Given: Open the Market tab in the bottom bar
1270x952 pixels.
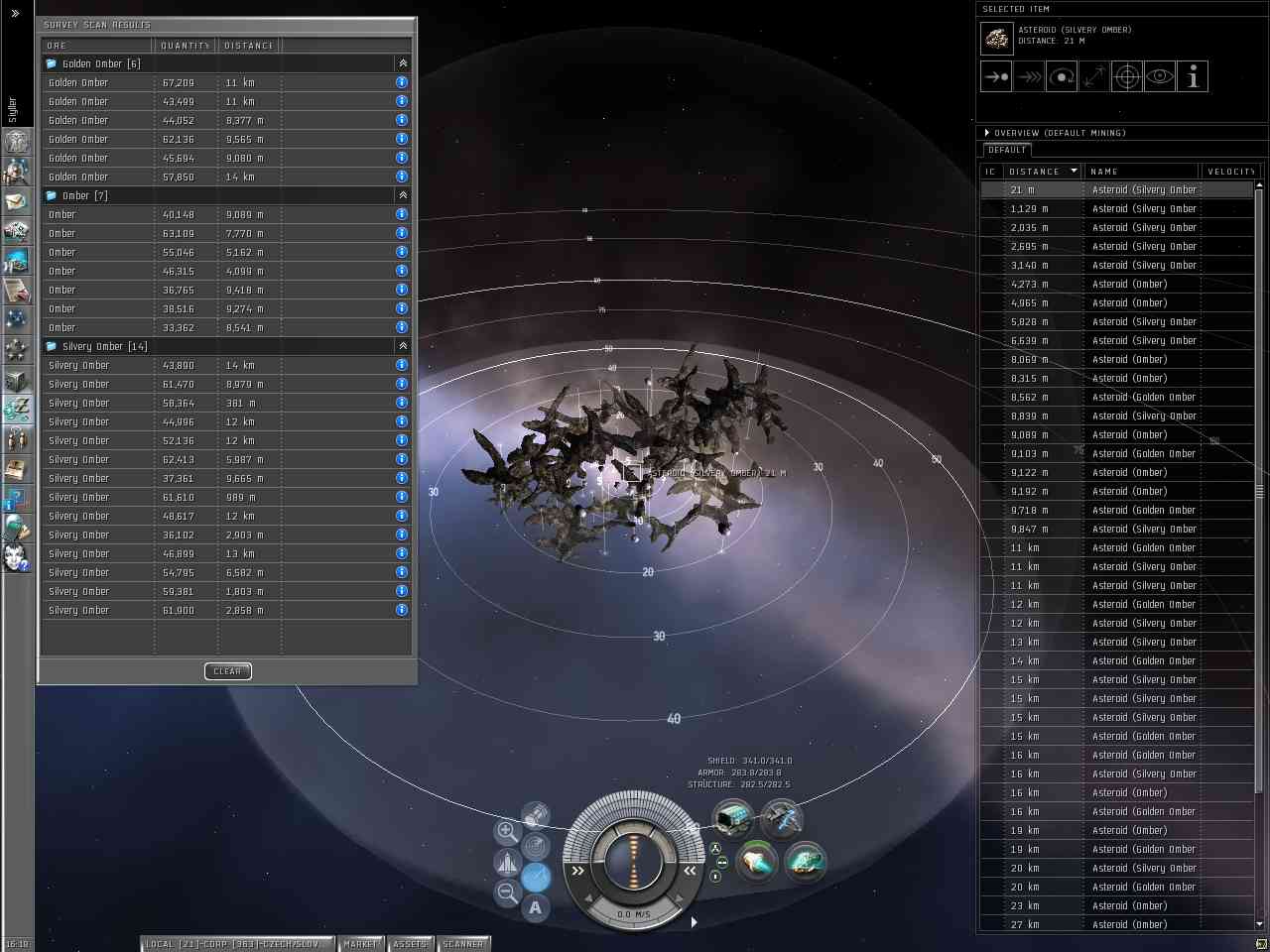Looking at the screenshot, I should tap(360, 944).
